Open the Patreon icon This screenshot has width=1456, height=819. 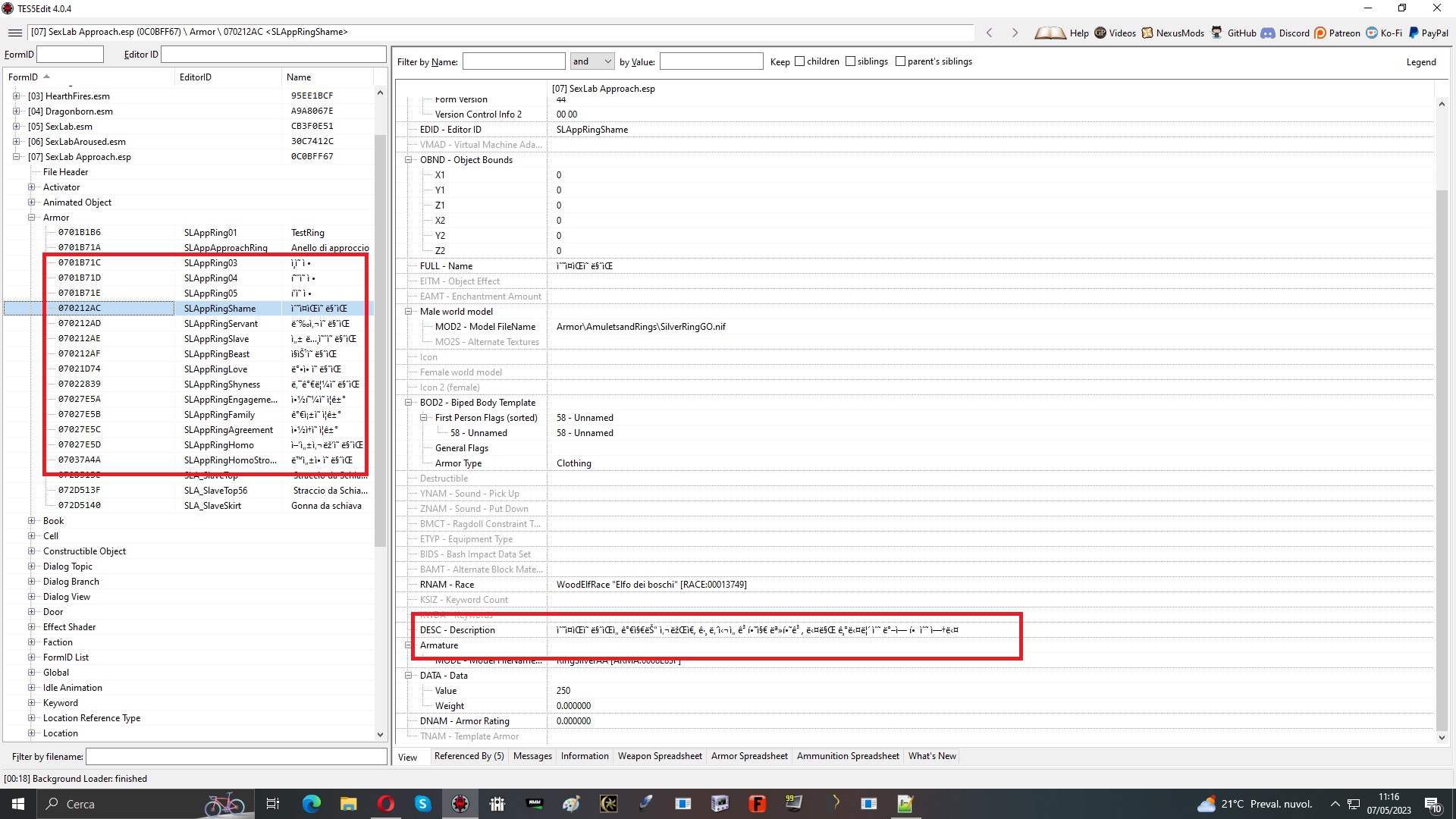coord(1320,33)
